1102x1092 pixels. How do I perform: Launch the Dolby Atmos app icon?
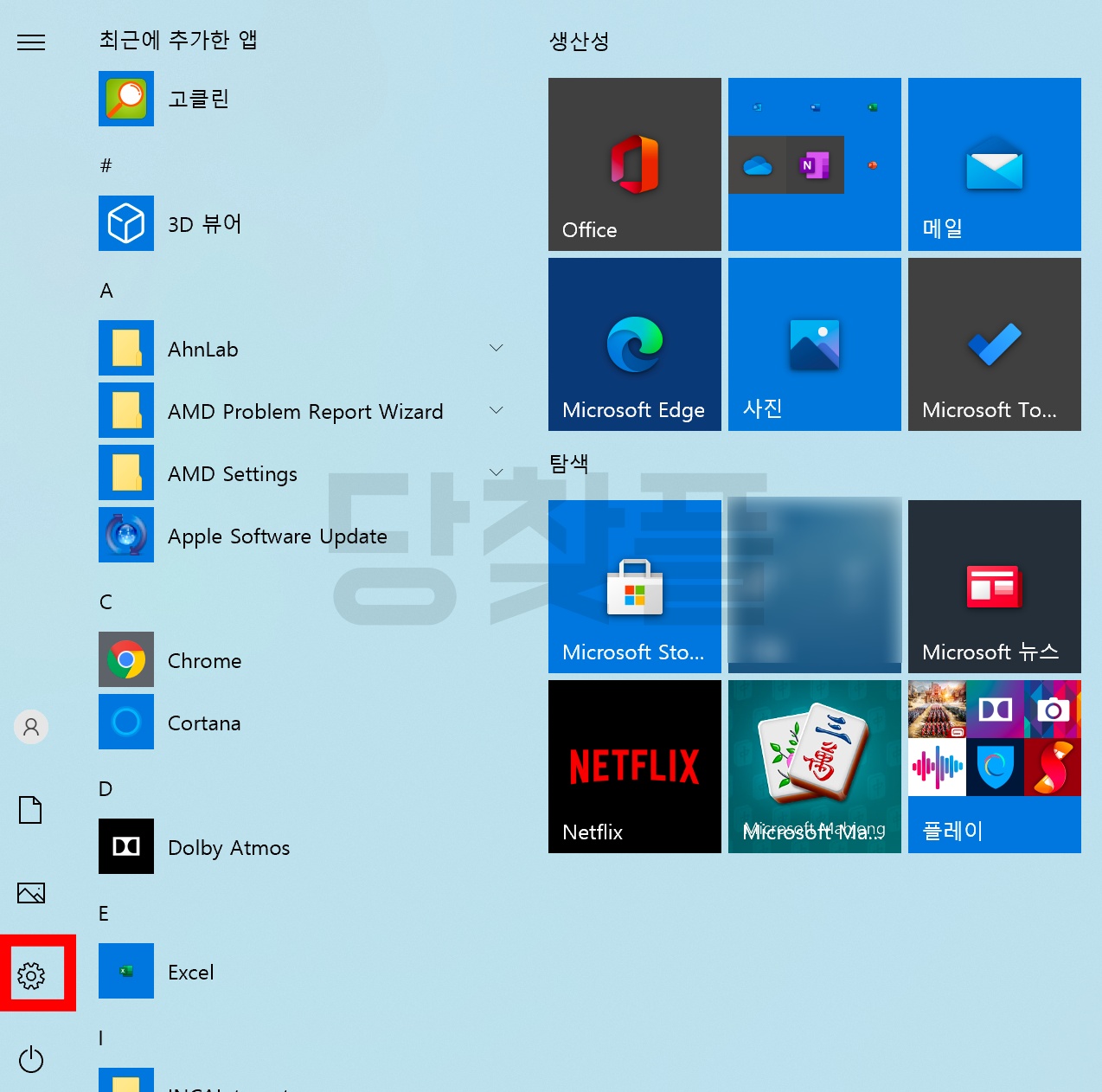pyautogui.click(x=126, y=846)
